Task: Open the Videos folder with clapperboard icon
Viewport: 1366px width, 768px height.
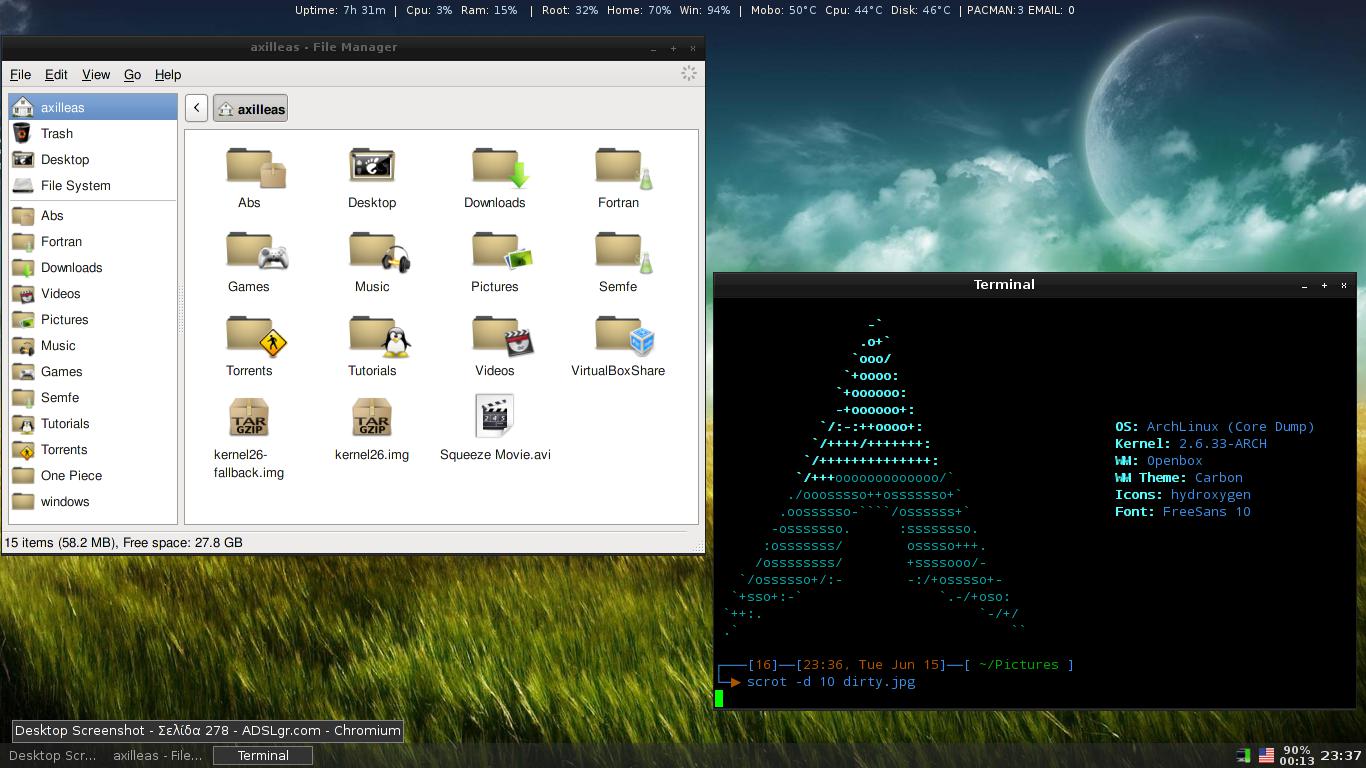Action: (502, 334)
